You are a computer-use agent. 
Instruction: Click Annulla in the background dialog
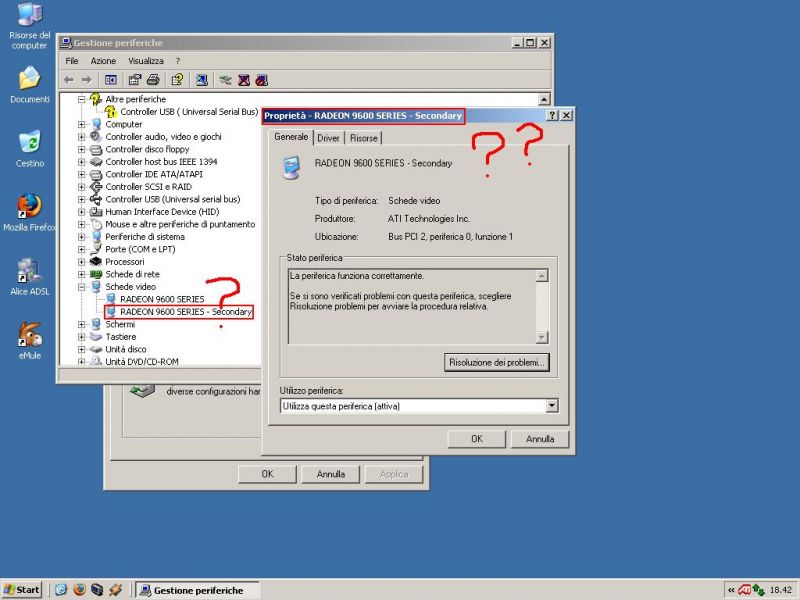pos(331,474)
